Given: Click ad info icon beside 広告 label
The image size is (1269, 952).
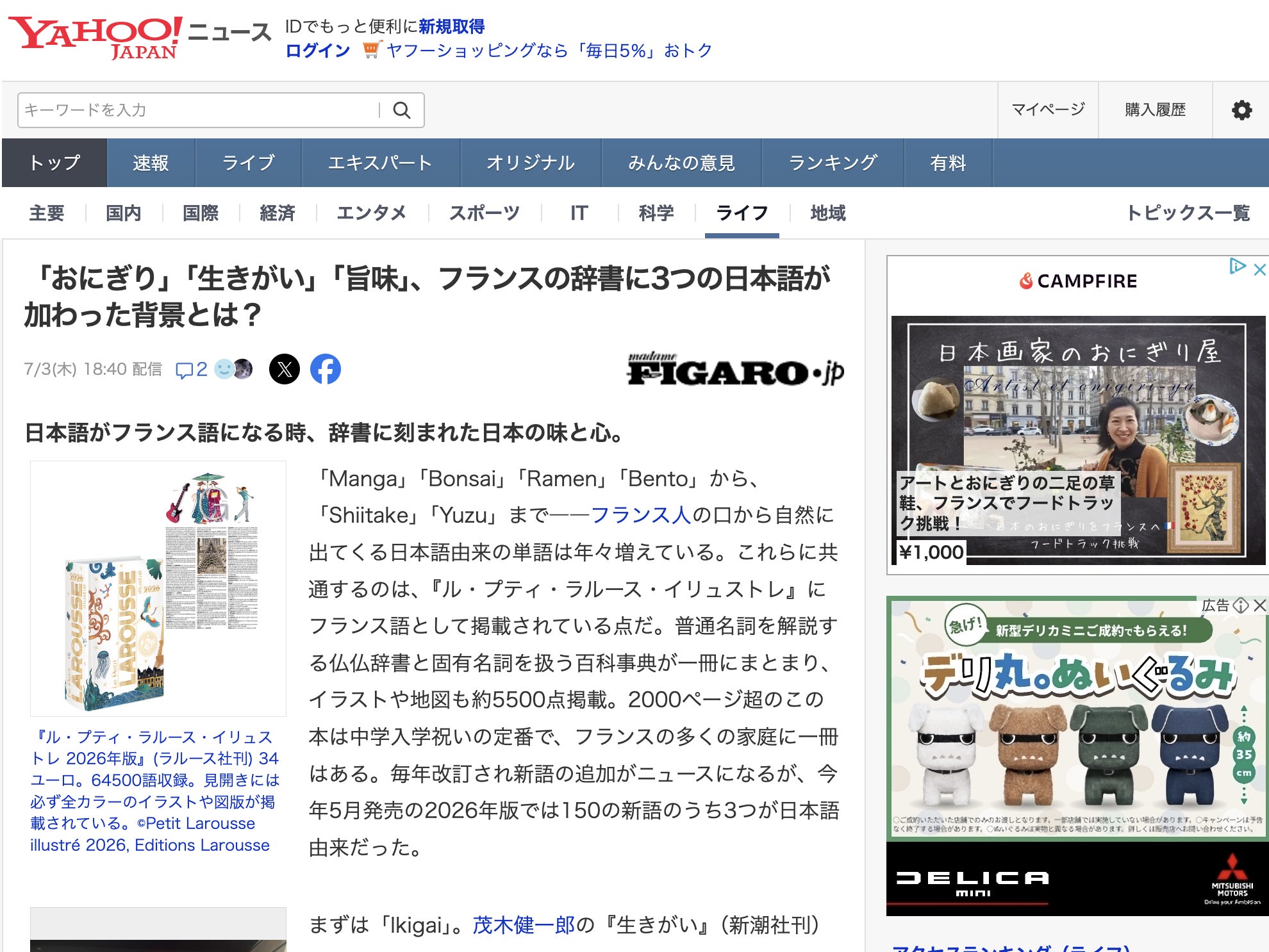Looking at the screenshot, I should [x=1241, y=605].
